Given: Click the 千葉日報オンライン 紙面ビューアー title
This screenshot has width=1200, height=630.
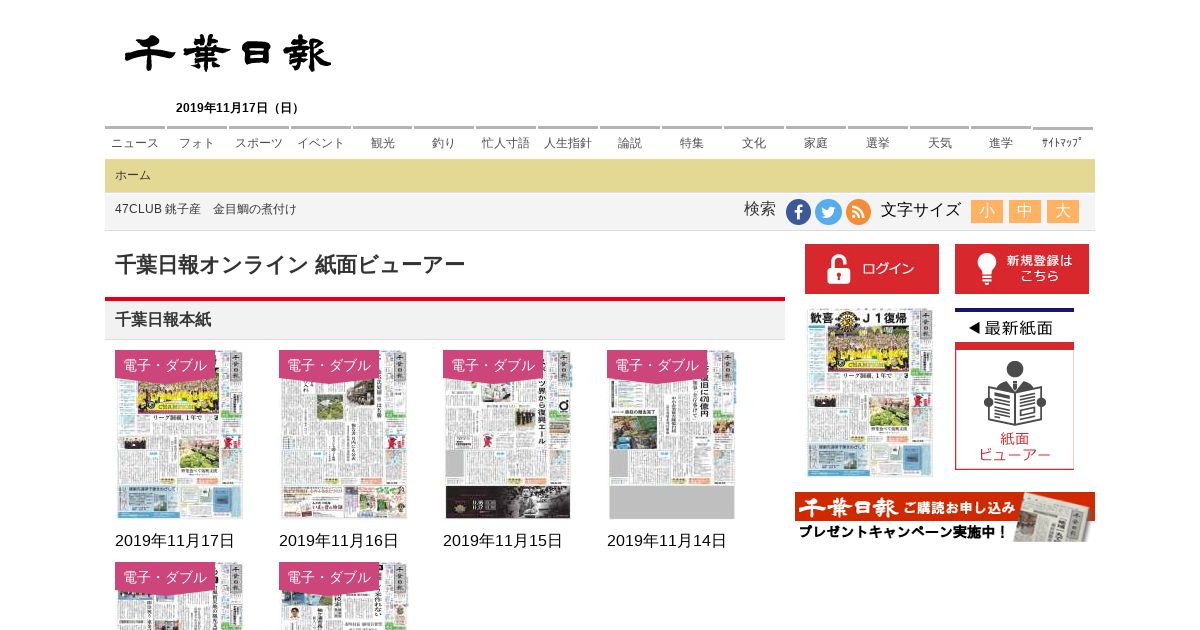Looking at the screenshot, I should pyautogui.click(x=290, y=265).
